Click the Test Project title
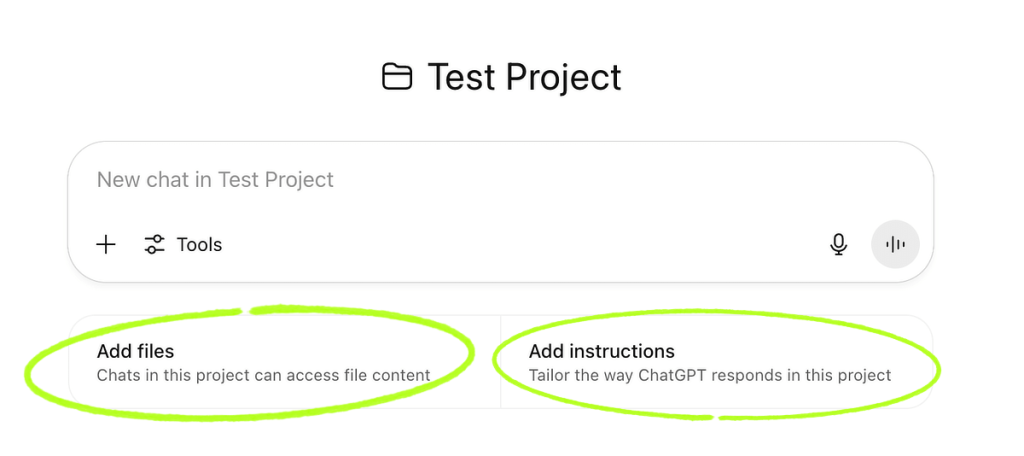The image size is (1024, 456). coord(524,77)
